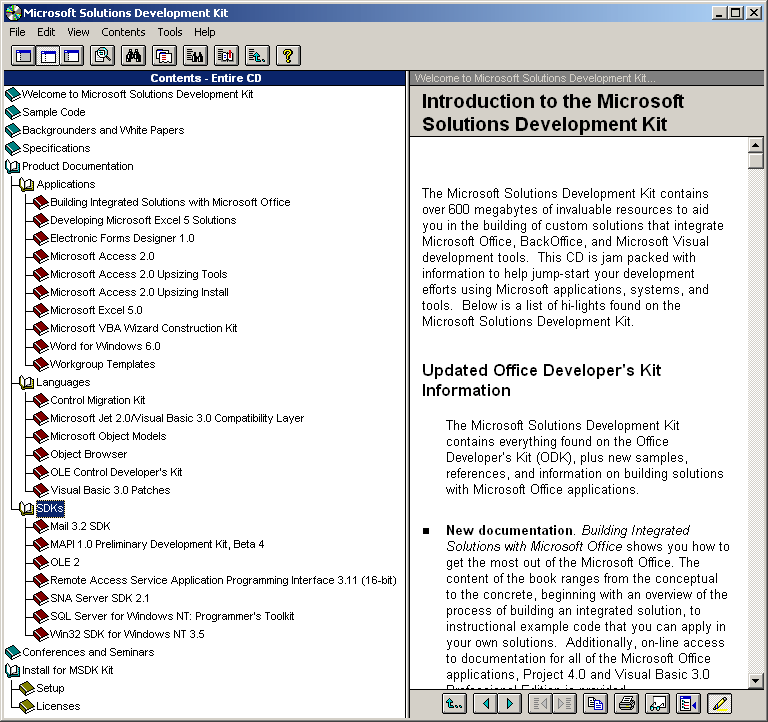Select the split contents-and-topic layout button

pyautogui.click(x=48, y=56)
